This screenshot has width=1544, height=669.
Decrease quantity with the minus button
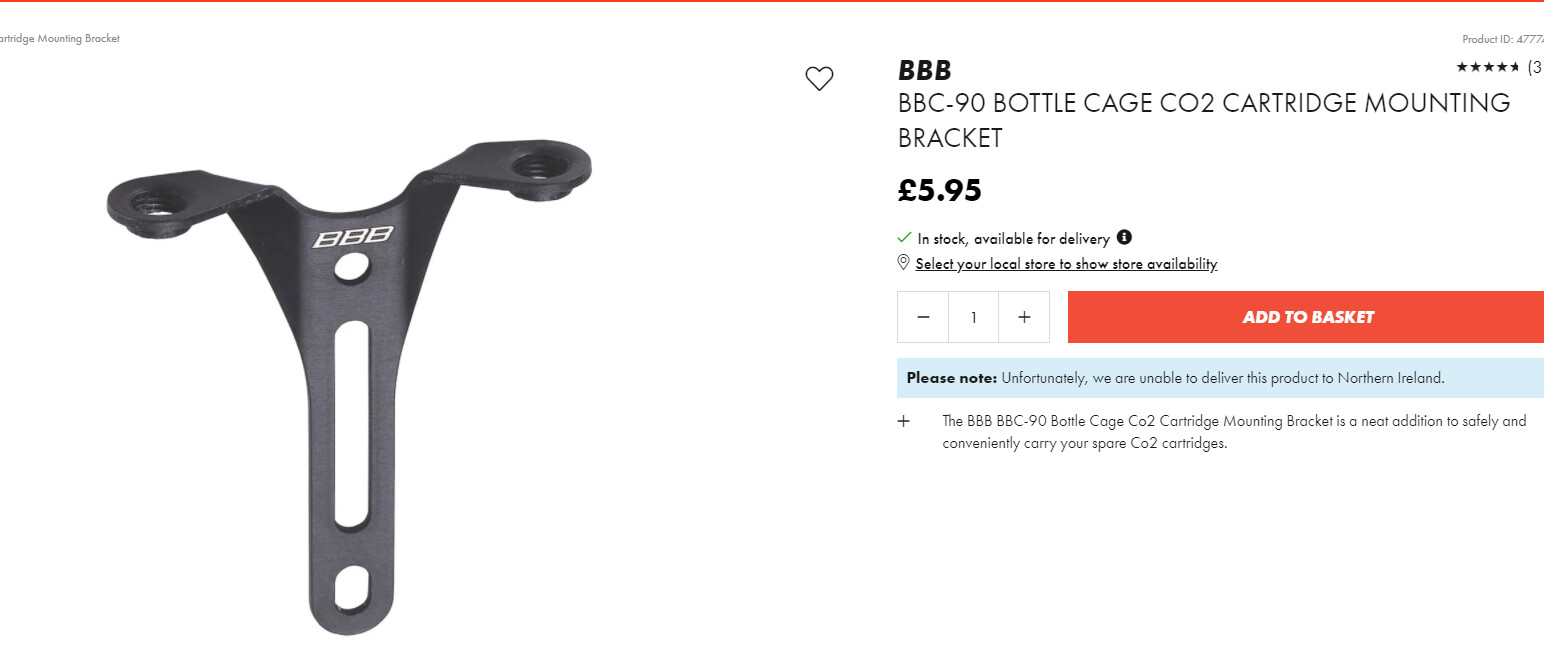[923, 317]
